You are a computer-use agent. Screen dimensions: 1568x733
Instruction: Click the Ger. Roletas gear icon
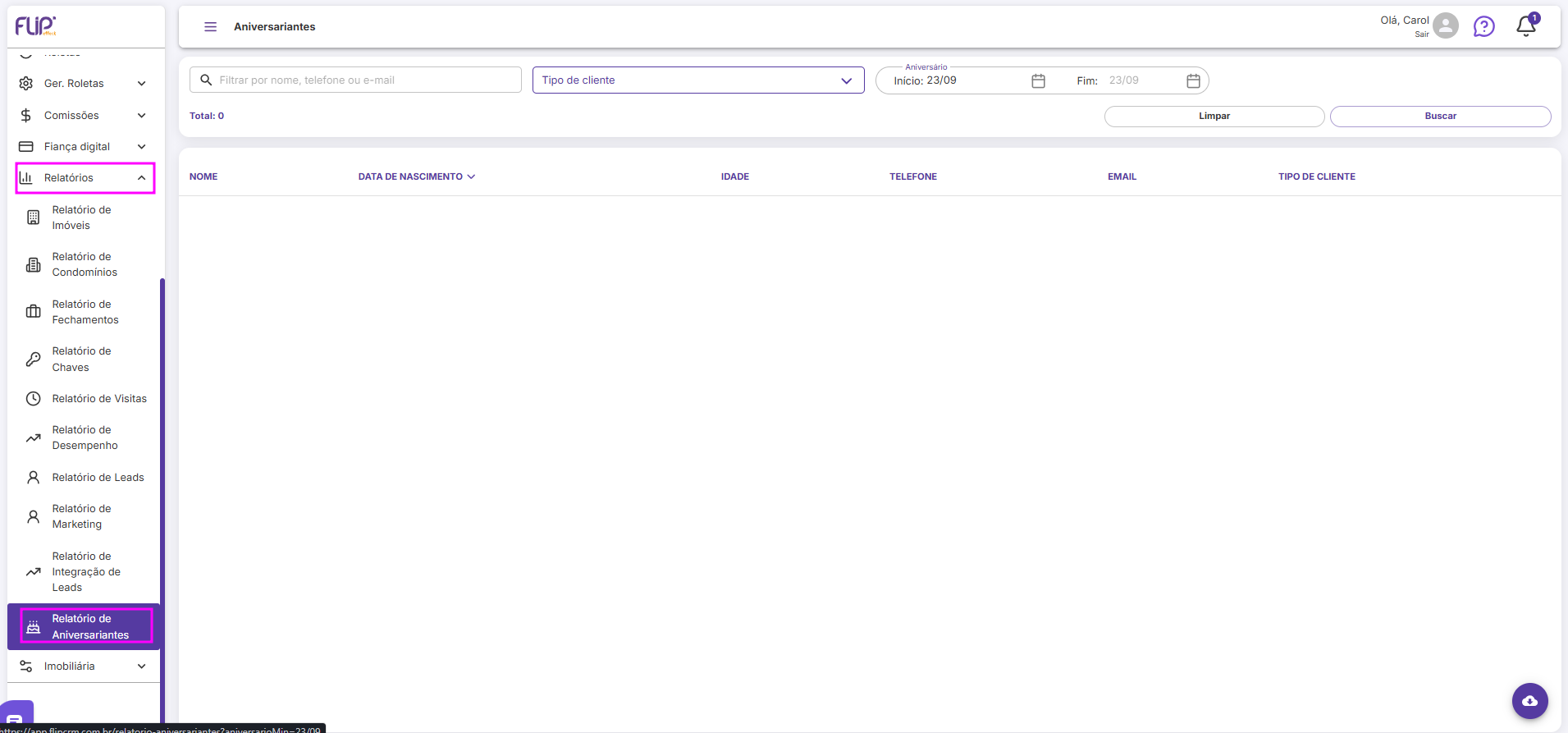[x=26, y=84]
